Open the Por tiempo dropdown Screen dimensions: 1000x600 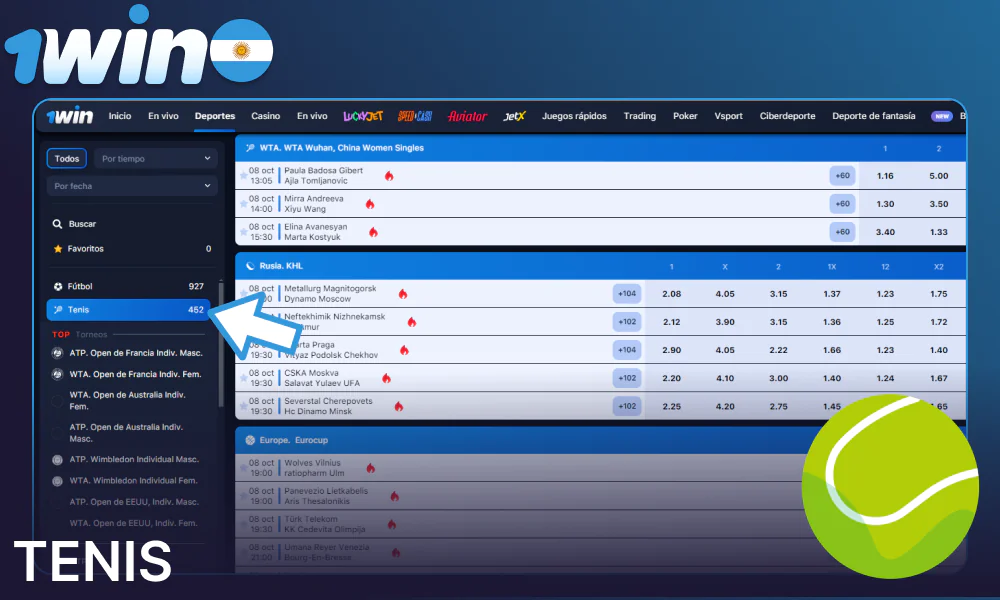(x=156, y=158)
